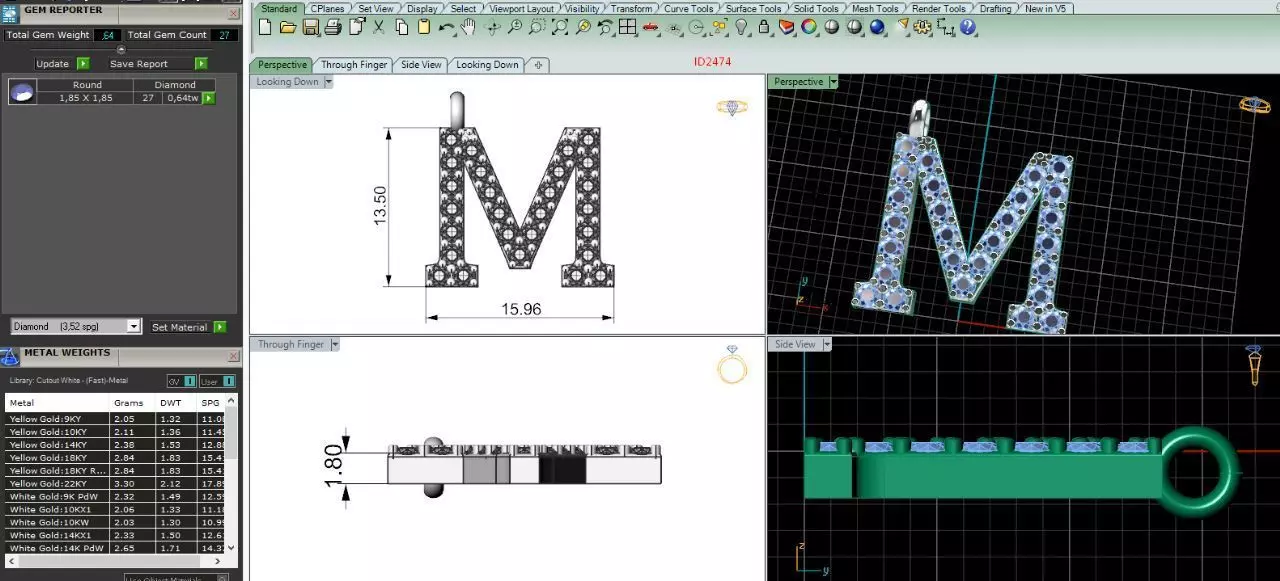The height and width of the screenshot is (581, 1280).
Task: Switch to the CPlanes toolbar tab
Action: (x=327, y=9)
